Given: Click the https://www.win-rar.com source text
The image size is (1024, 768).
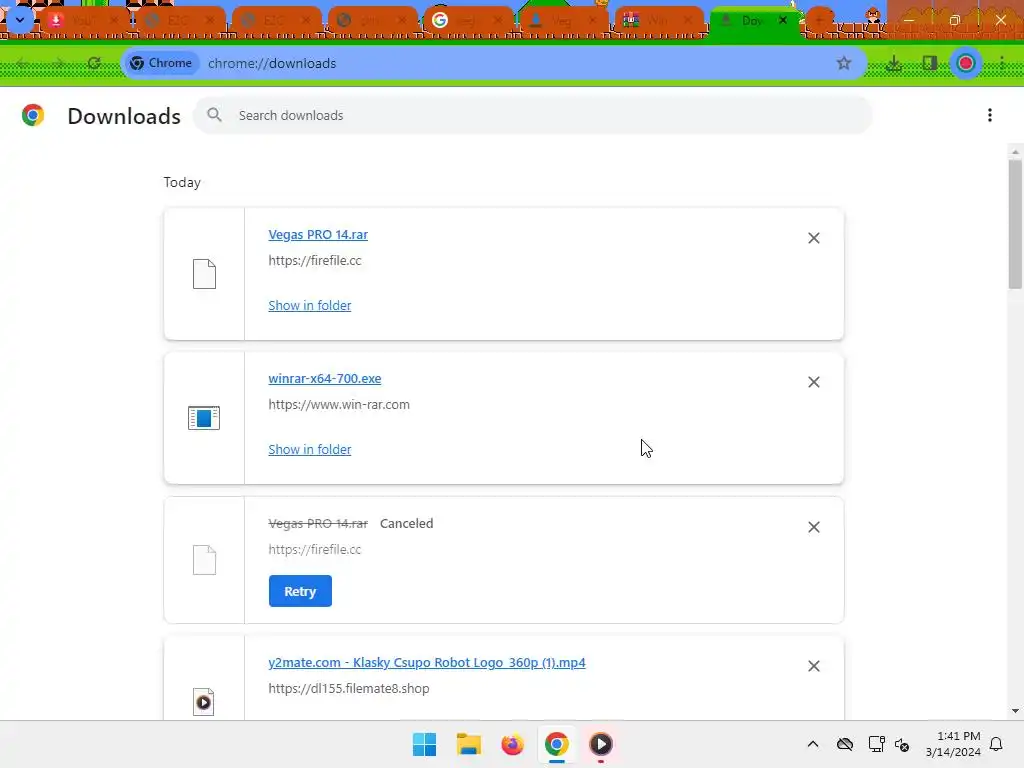Looking at the screenshot, I should 339,404.
